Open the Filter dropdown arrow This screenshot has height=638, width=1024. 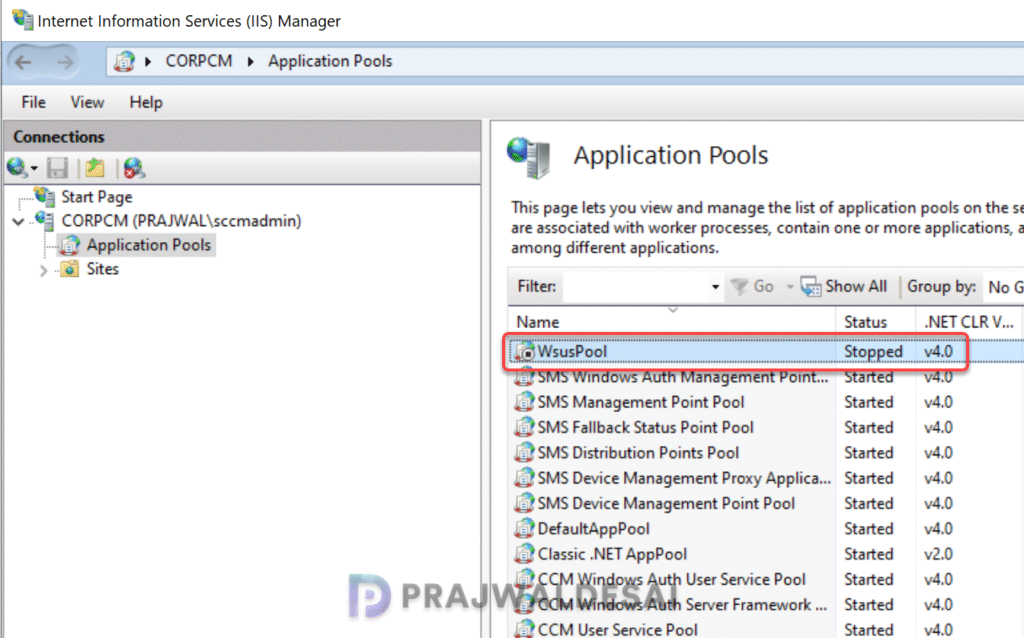(715, 287)
